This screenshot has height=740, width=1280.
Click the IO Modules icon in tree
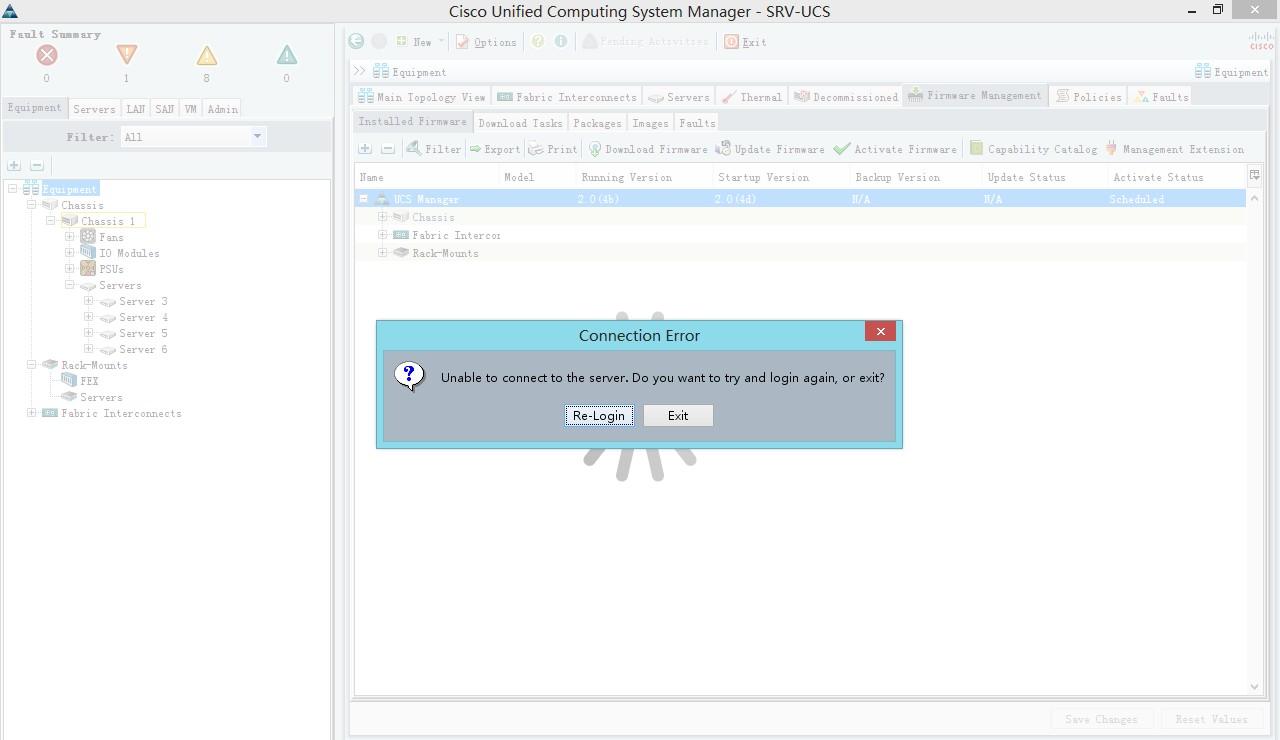(x=88, y=253)
